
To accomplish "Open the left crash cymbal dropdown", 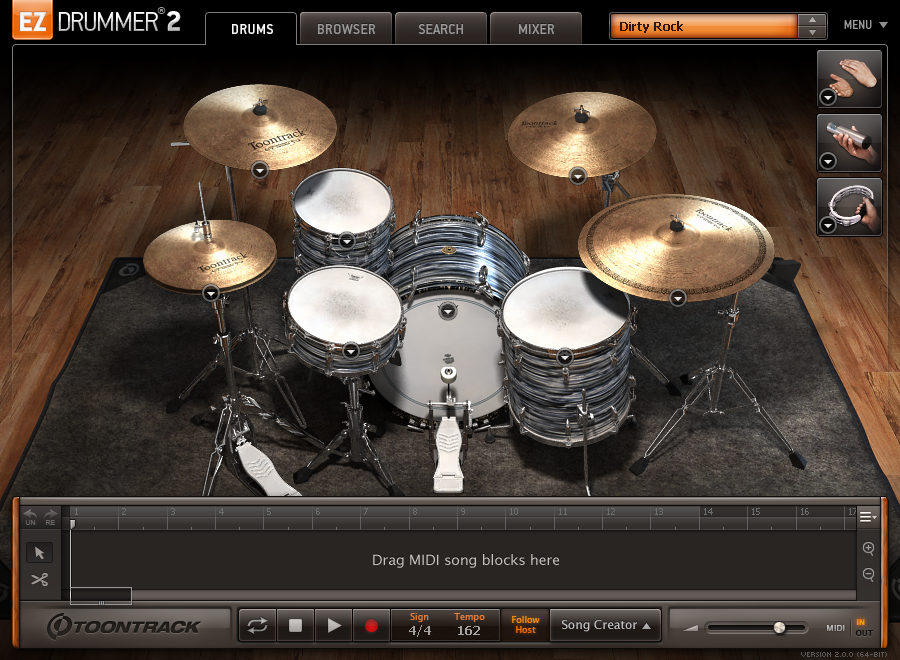I will [x=260, y=170].
